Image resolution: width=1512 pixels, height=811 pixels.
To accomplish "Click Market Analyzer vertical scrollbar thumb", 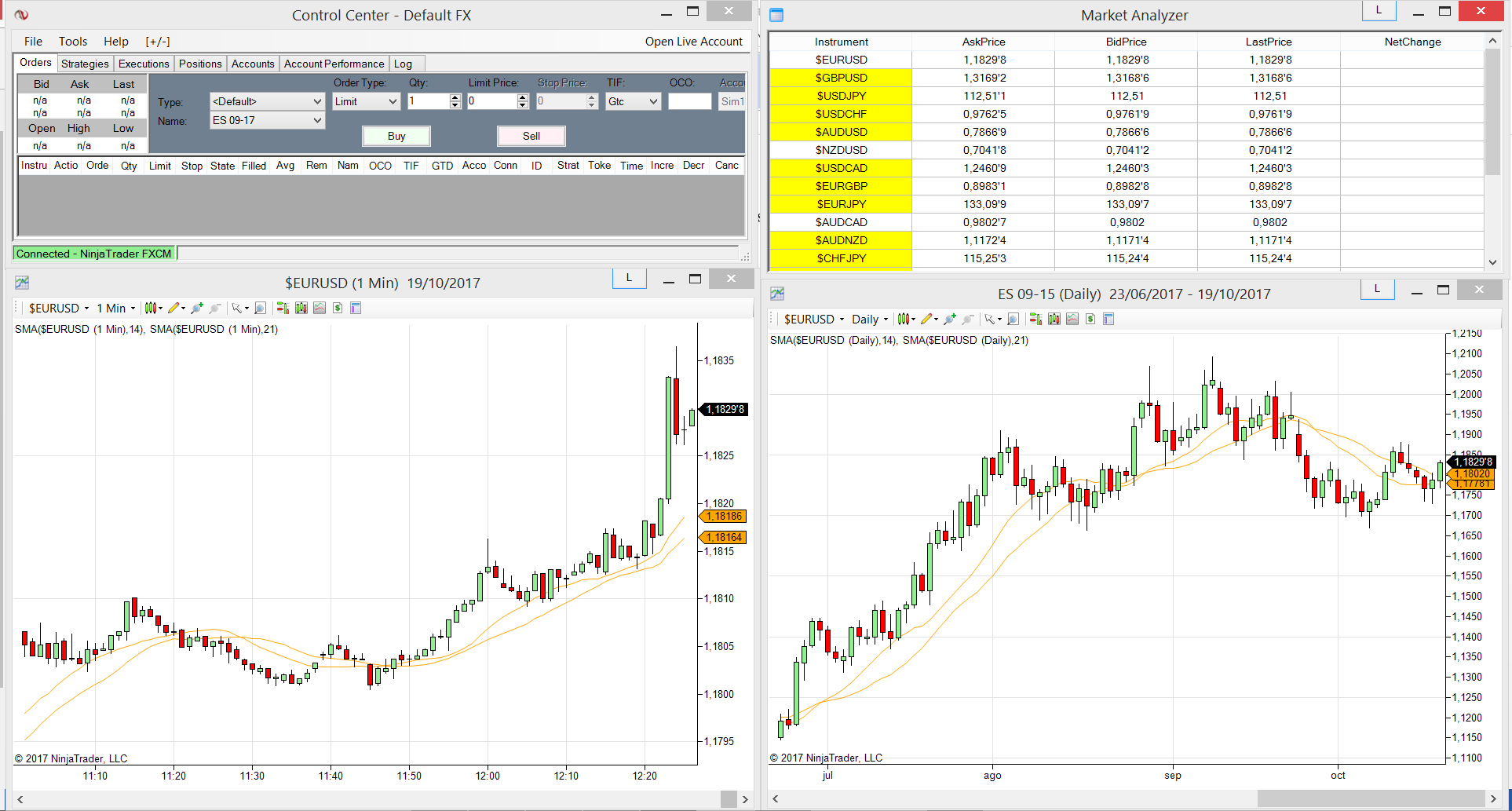I will pos(1492,111).
